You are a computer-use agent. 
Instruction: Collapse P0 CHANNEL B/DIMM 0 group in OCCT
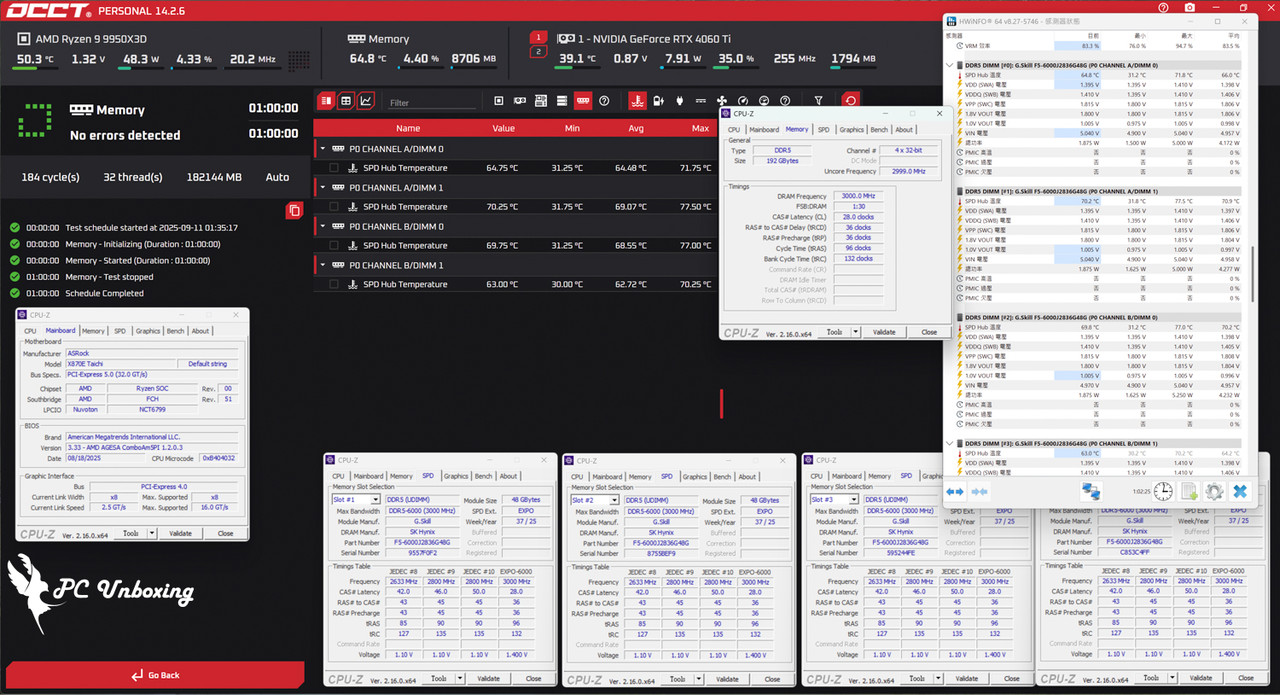click(322, 226)
